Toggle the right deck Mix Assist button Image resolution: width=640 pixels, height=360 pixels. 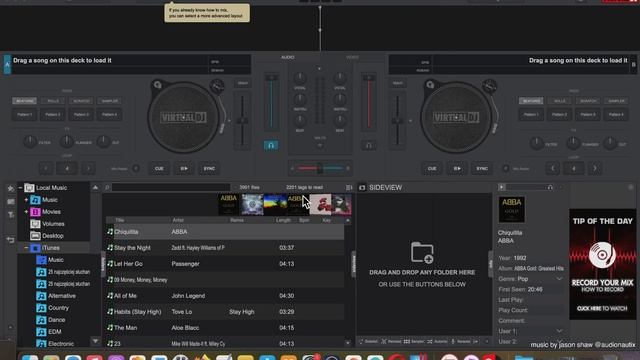(x=506, y=168)
